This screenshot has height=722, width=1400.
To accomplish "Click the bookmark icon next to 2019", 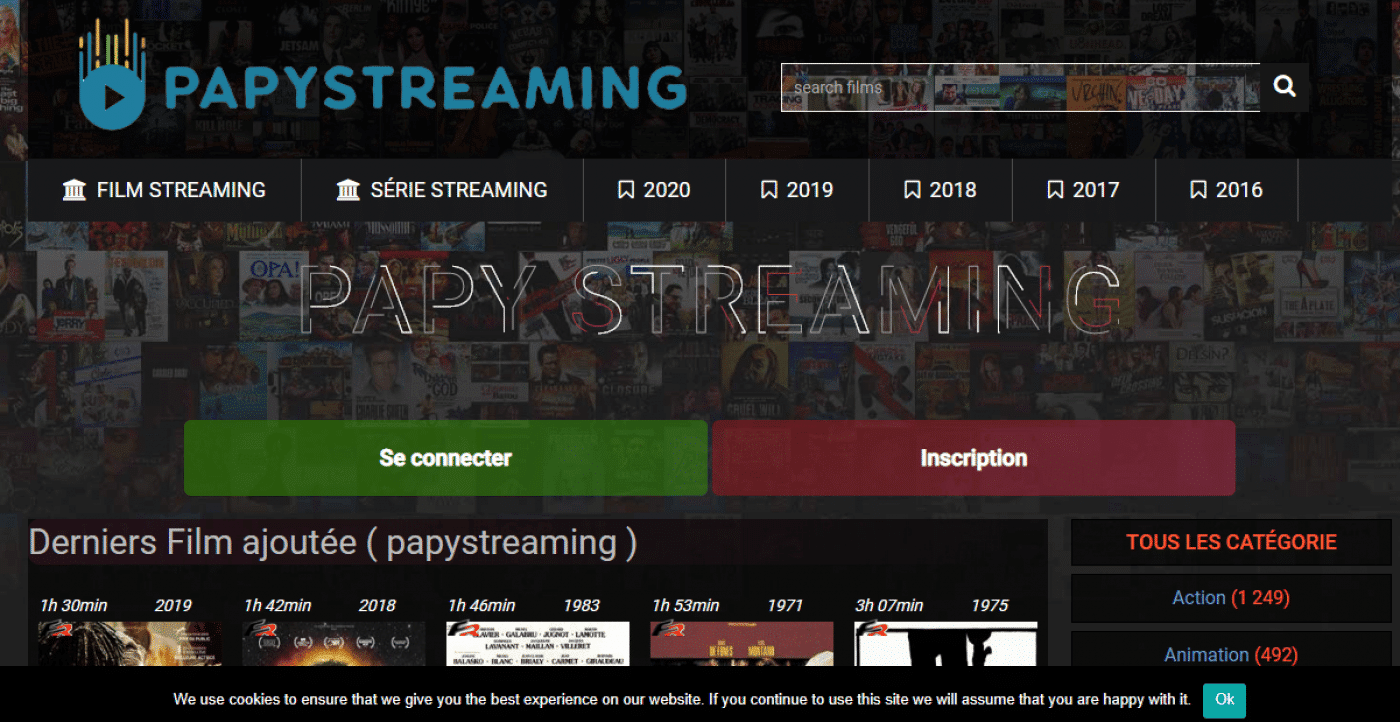I will pyautogui.click(x=769, y=190).
